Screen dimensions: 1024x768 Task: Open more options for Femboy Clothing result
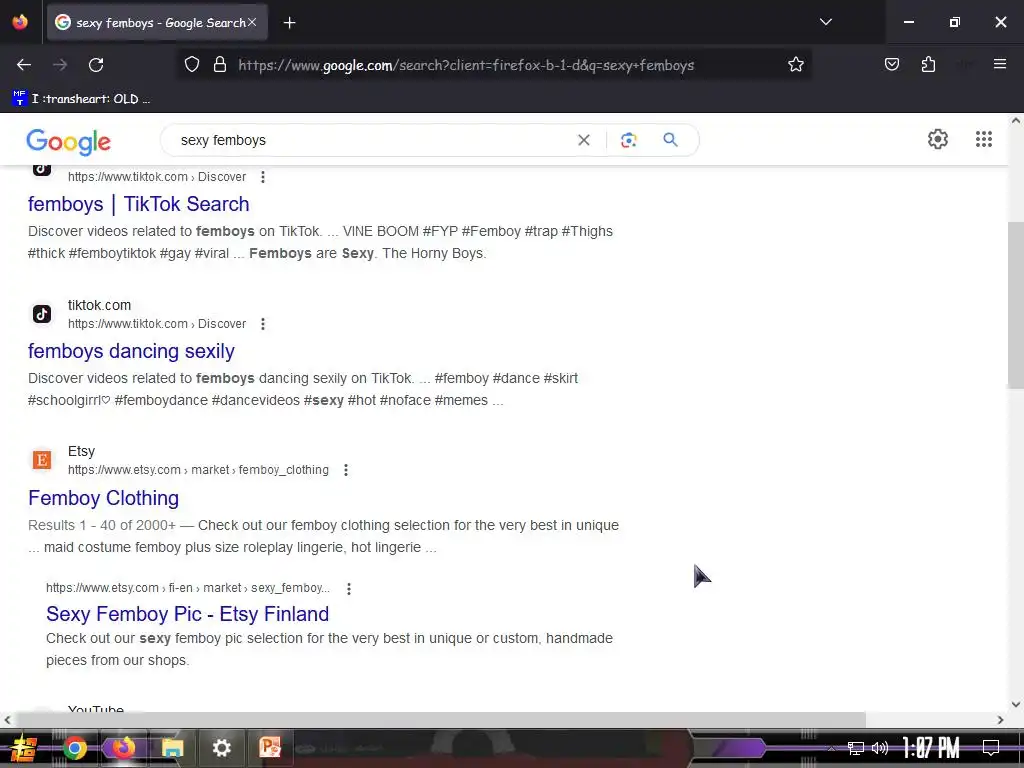pyautogui.click(x=345, y=470)
